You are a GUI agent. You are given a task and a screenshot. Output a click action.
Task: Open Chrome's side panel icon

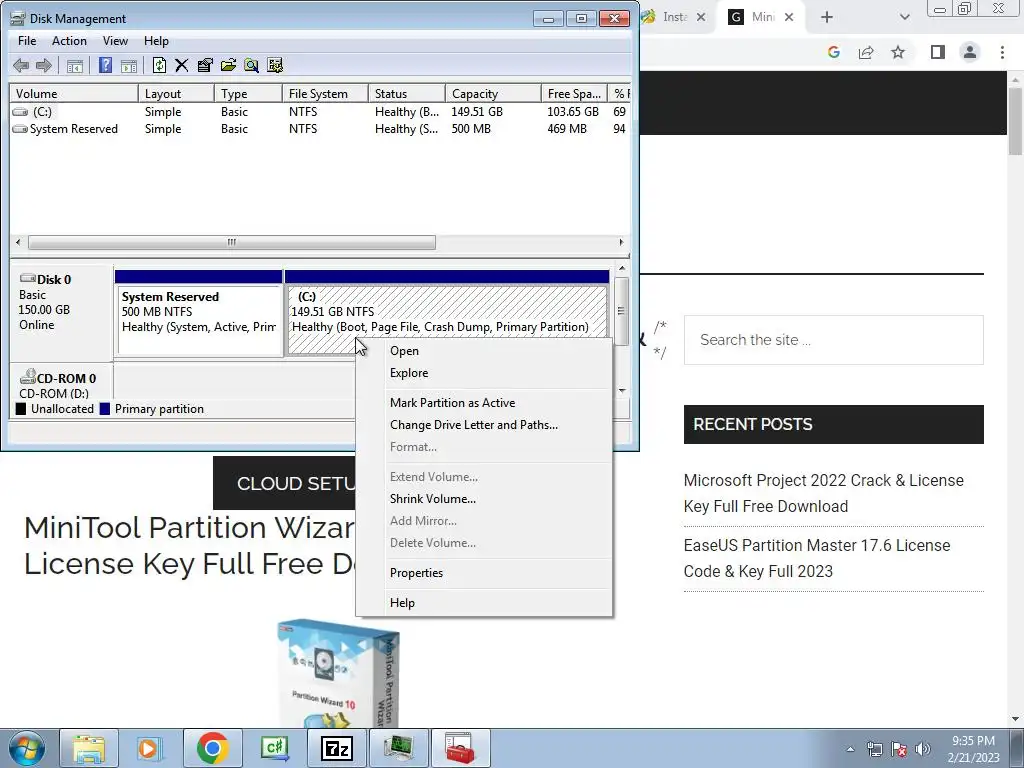pyautogui.click(x=938, y=52)
